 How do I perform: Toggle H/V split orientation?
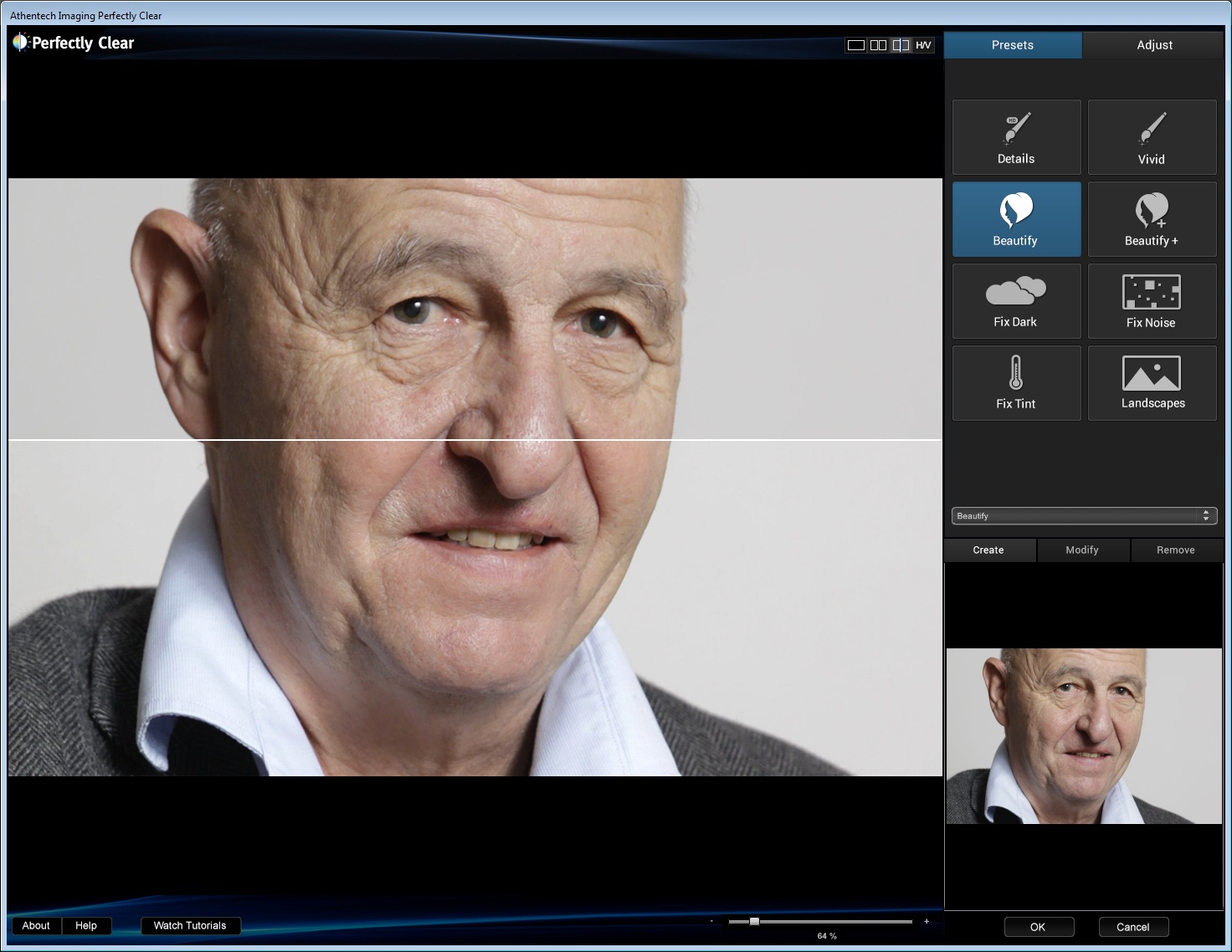(923, 45)
